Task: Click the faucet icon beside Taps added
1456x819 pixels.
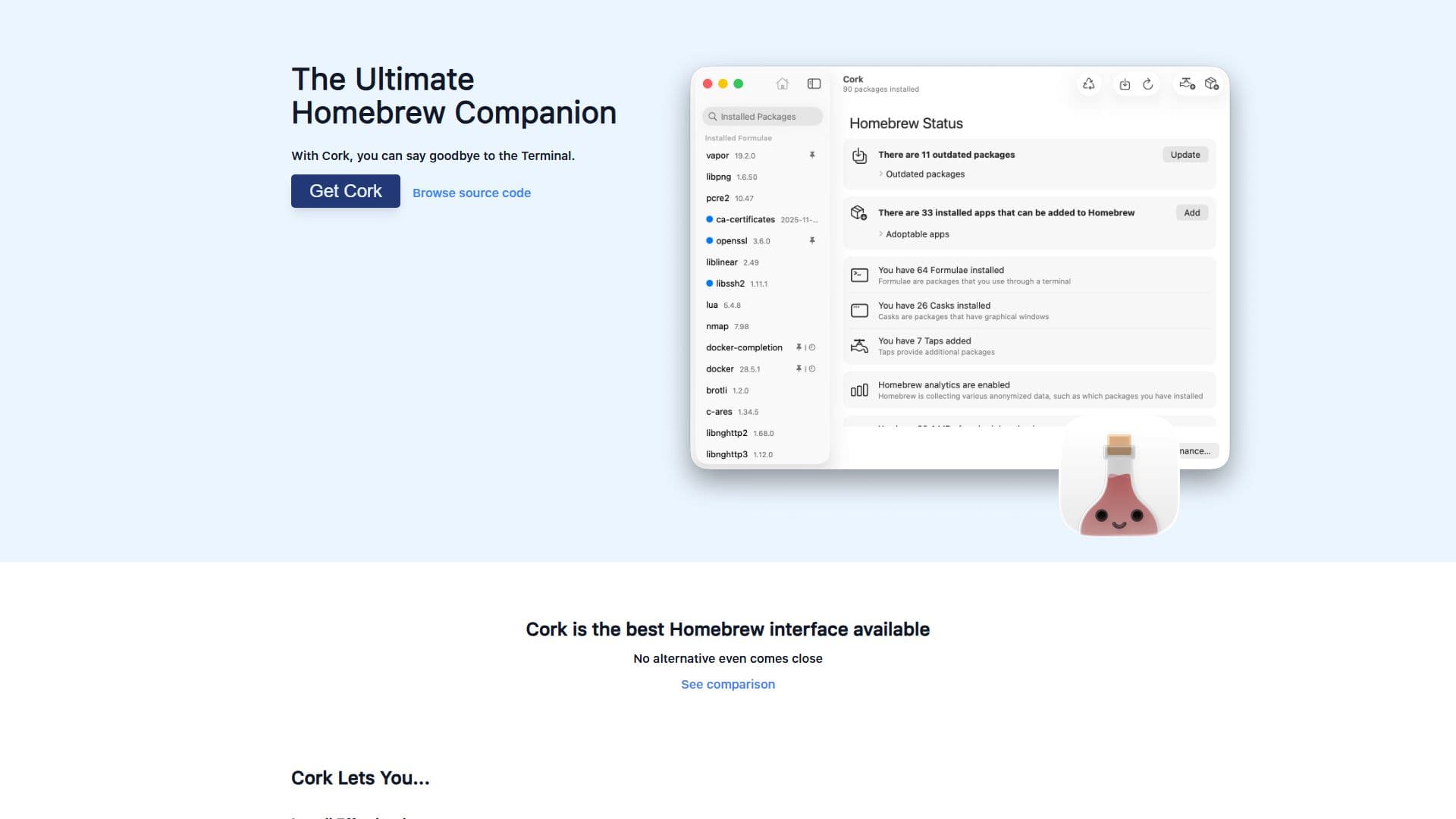Action: (x=859, y=346)
